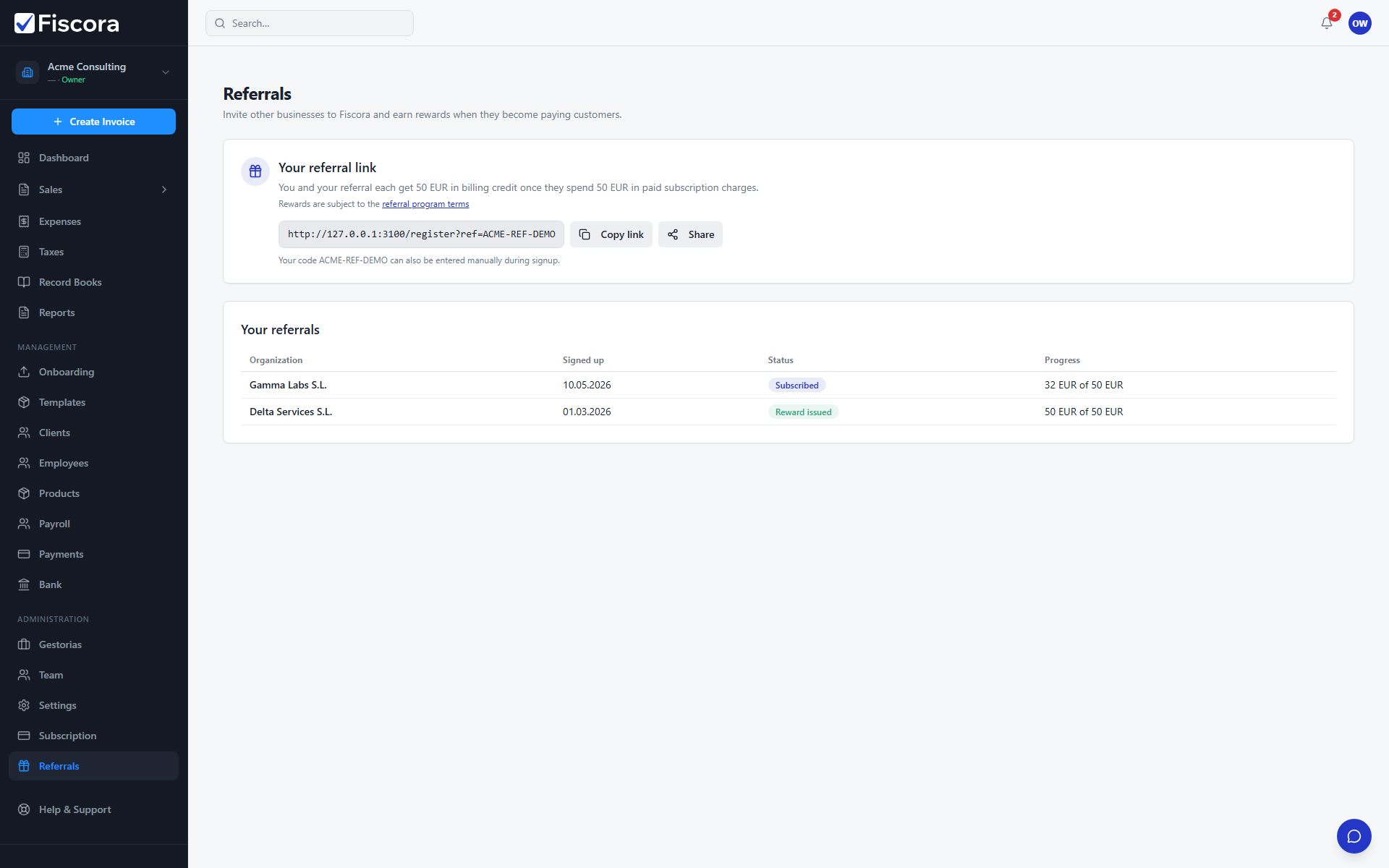Click the signup date 10.05.2026
This screenshot has width=1389, height=868.
tap(587, 385)
